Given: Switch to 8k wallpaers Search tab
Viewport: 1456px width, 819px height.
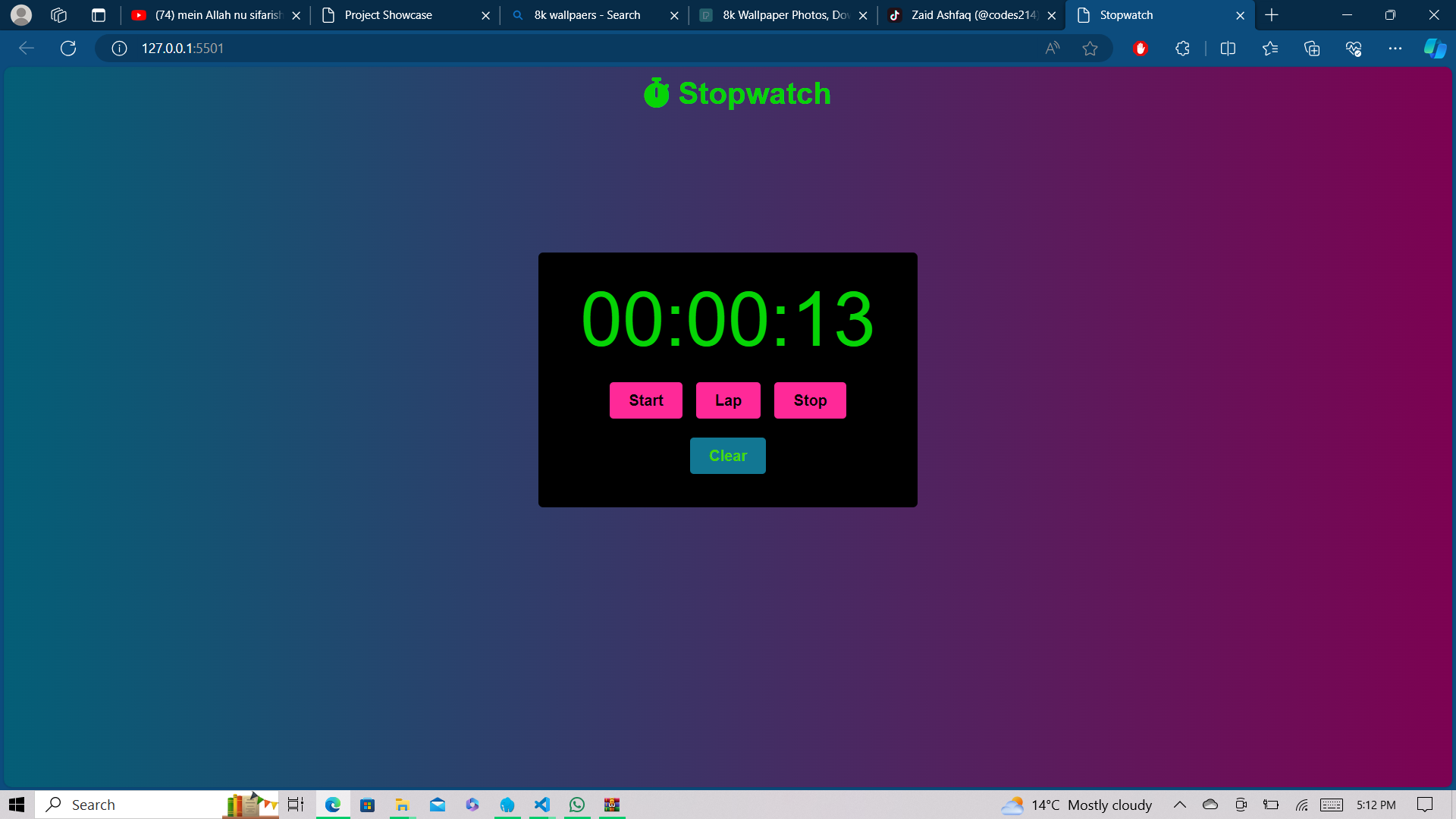Looking at the screenshot, I should [x=586, y=15].
